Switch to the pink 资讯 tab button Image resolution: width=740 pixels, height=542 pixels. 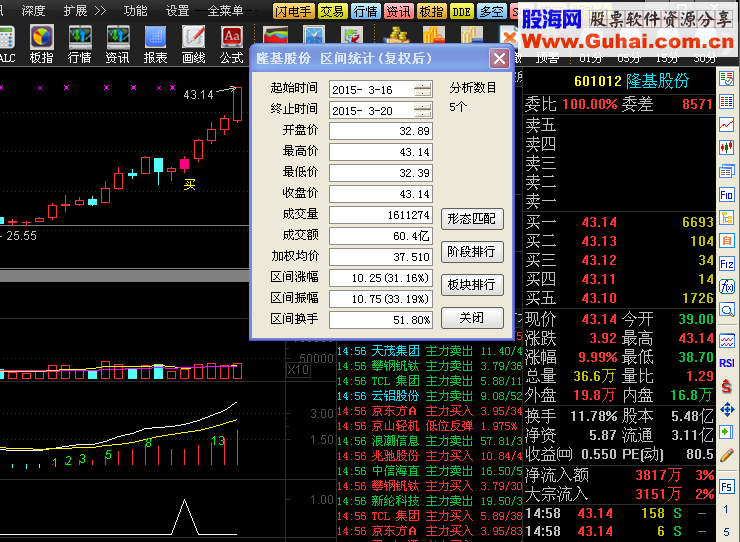coord(398,11)
